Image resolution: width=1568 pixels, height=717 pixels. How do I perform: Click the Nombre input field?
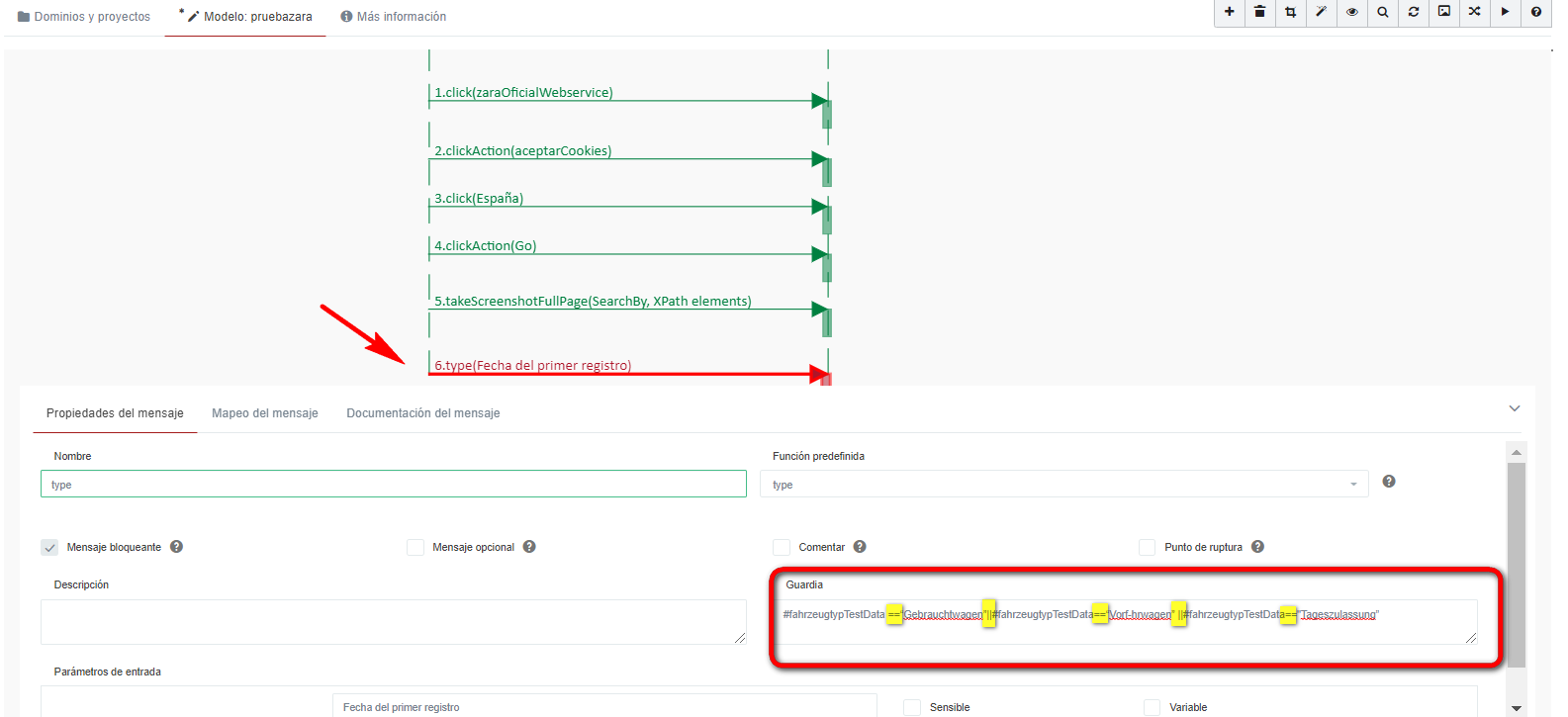pos(393,485)
